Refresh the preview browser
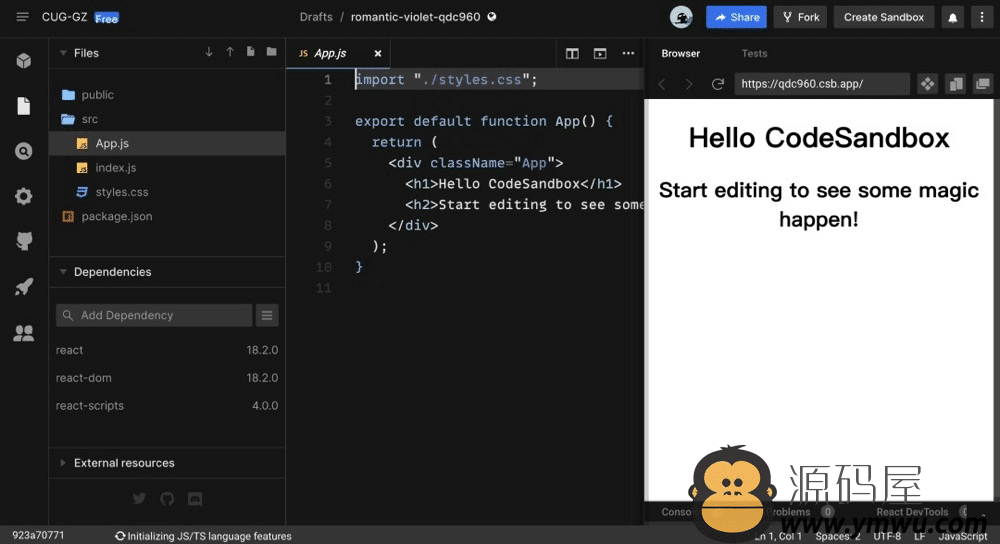The image size is (1000, 544). pyautogui.click(x=717, y=84)
